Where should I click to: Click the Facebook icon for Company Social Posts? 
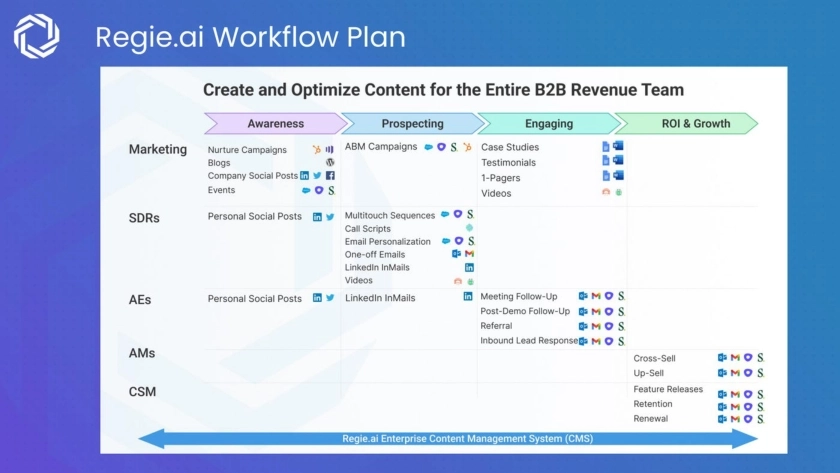[330, 176]
